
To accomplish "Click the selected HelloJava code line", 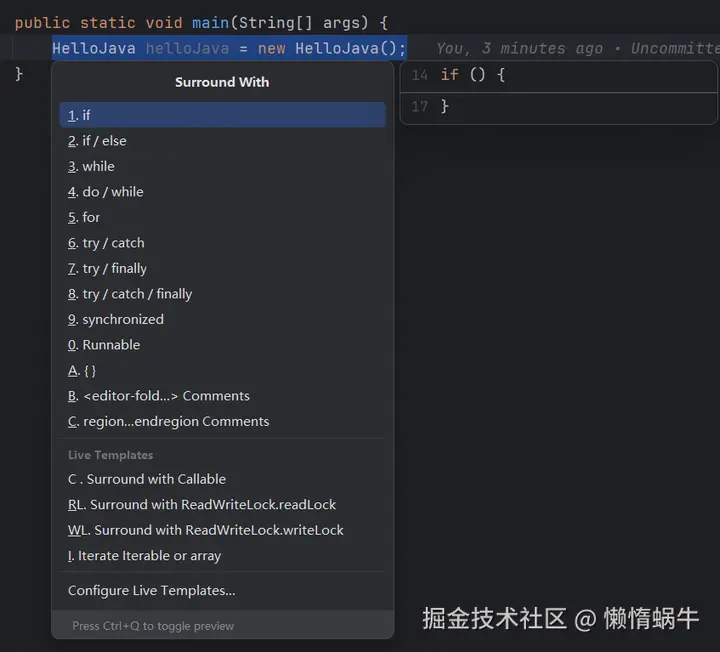I will pos(229,48).
